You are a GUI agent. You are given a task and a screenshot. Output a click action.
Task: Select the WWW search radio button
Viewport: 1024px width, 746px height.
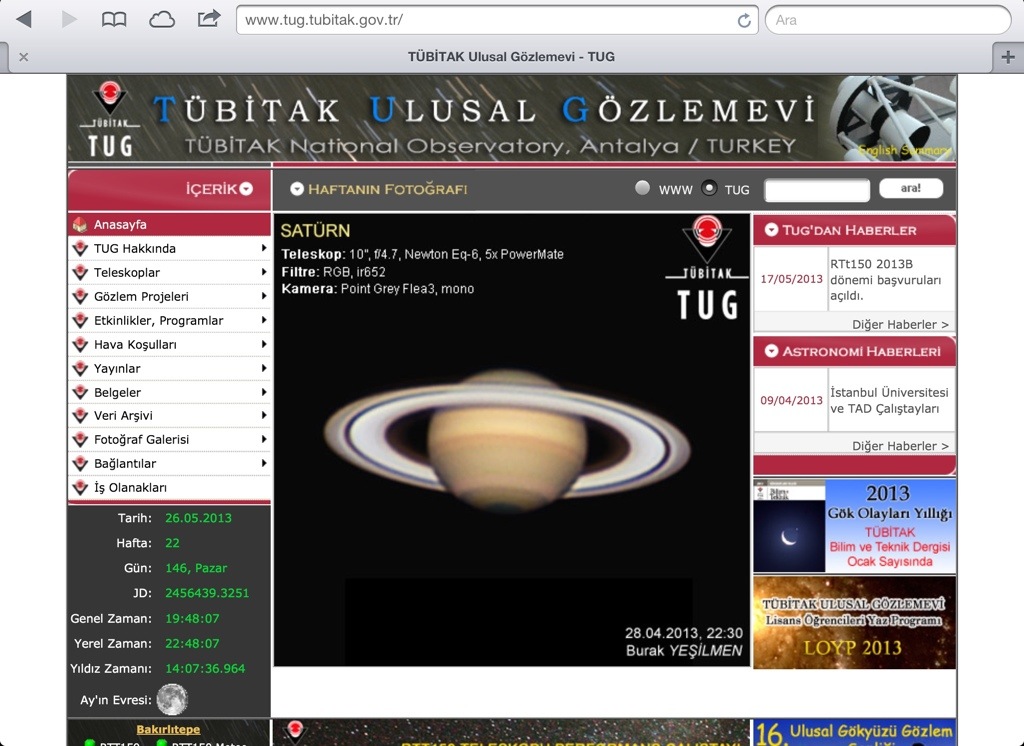[x=643, y=188]
